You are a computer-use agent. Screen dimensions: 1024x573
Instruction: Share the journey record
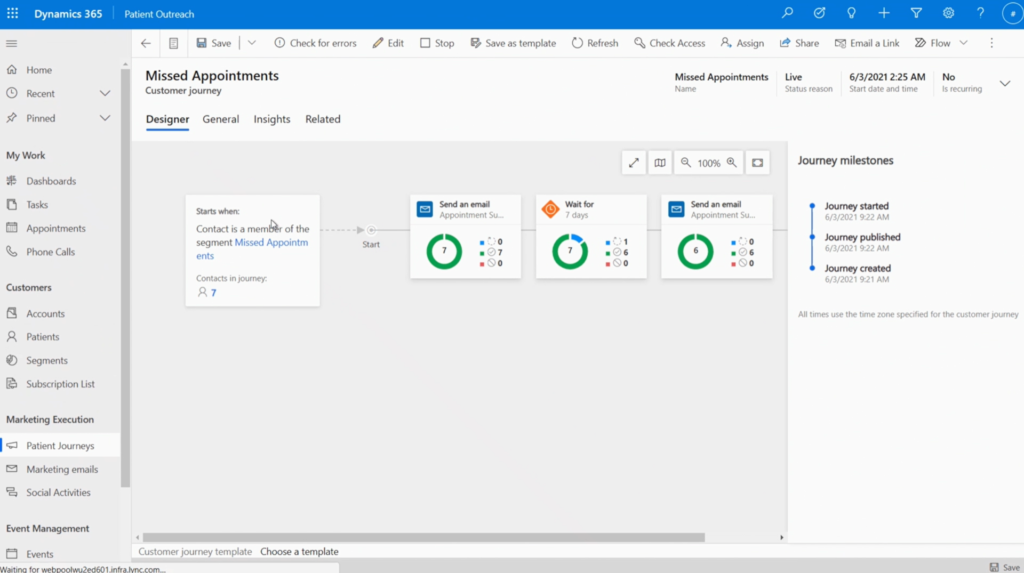tap(799, 43)
